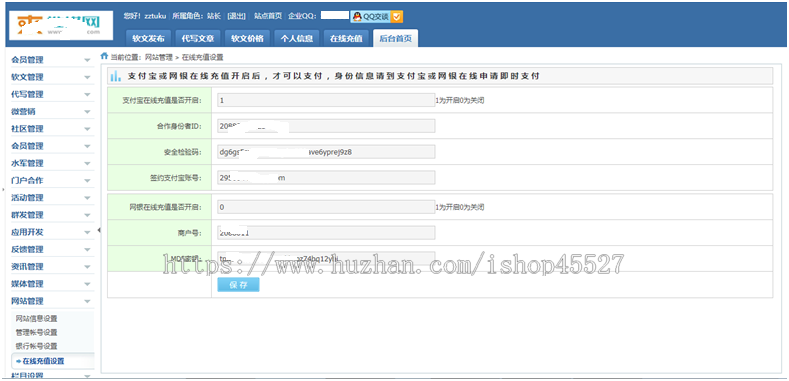This screenshot has height=381, width=789.
Task: Select the 软文价格 tab
Action: [247, 38]
